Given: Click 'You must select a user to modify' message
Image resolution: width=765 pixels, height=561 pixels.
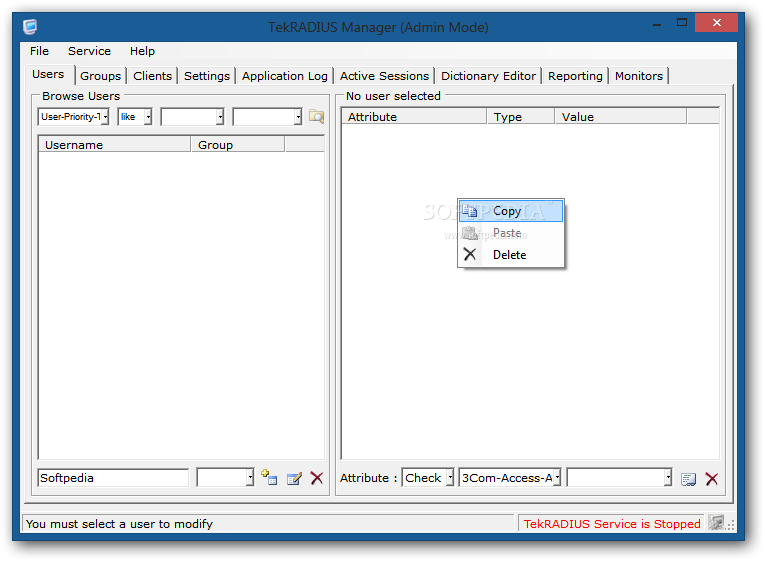Looking at the screenshot, I should pyautogui.click(x=120, y=524).
